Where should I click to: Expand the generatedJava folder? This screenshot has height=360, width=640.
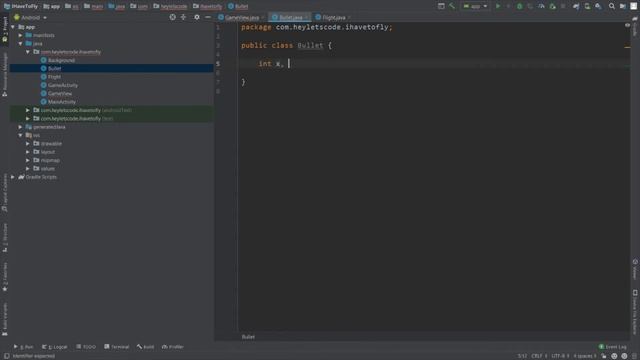pyautogui.click(x=20, y=127)
